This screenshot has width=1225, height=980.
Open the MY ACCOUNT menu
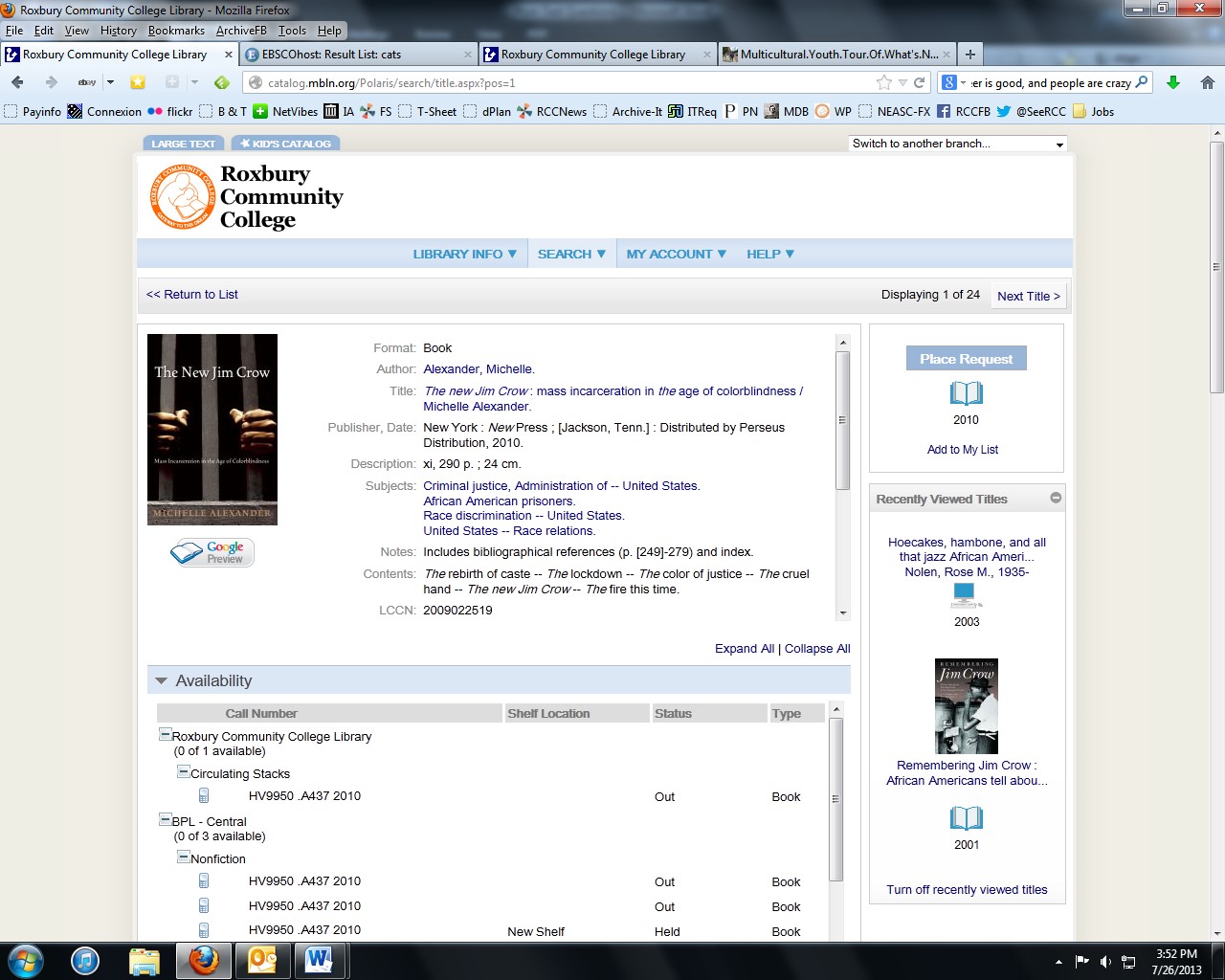(x=677, y=254)
